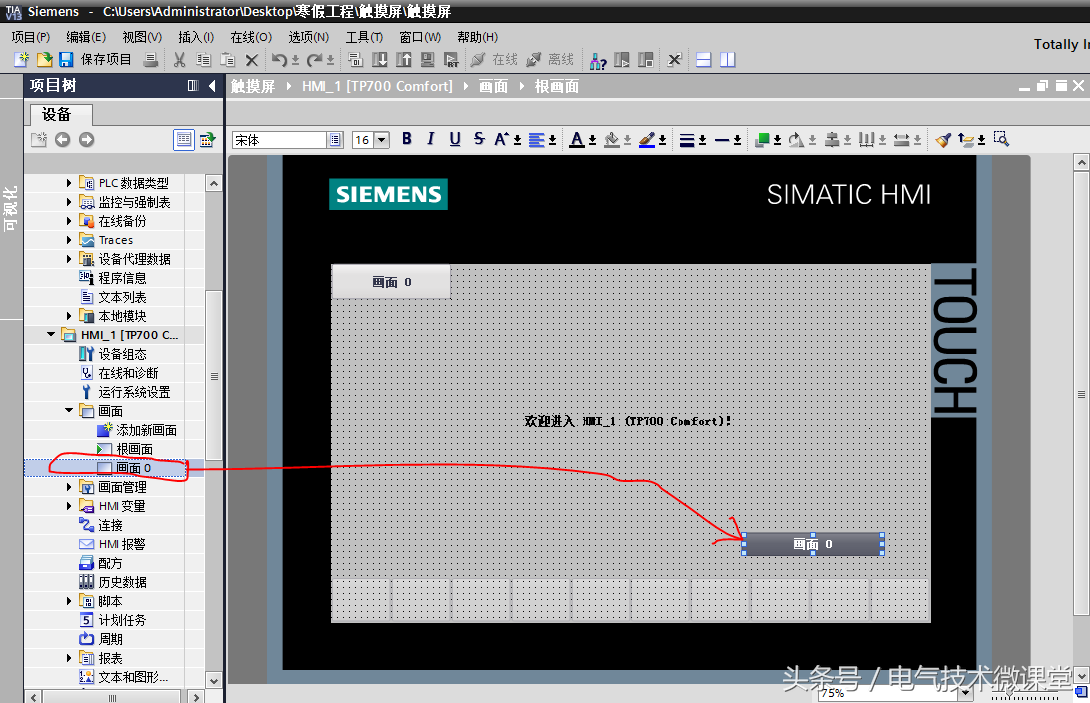This screenshot has width=1090, height=703.
Task: Open background fill color bucket icon
Action: click(x=612, y=140)
